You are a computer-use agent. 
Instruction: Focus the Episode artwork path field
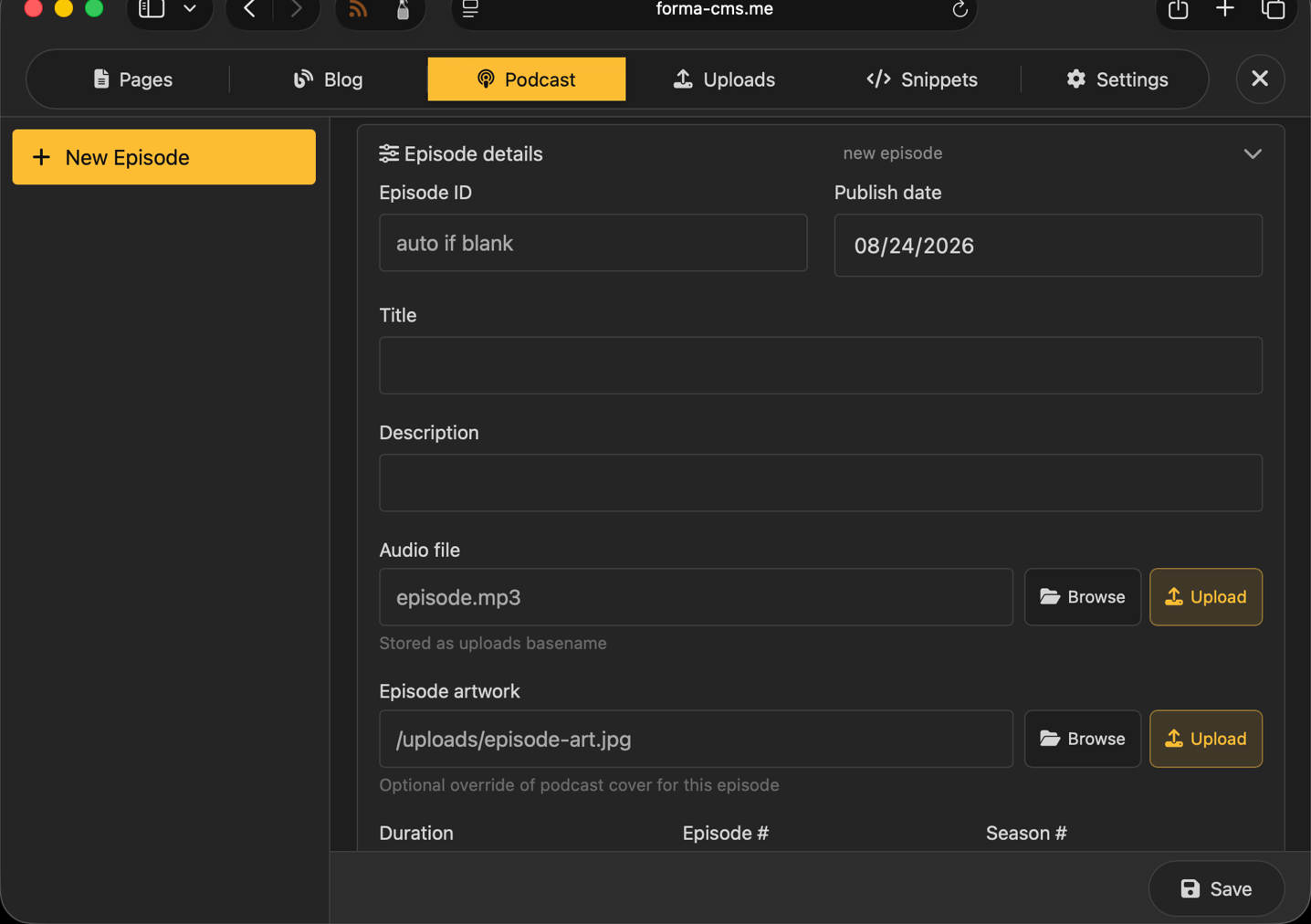[x=696, y=739]
